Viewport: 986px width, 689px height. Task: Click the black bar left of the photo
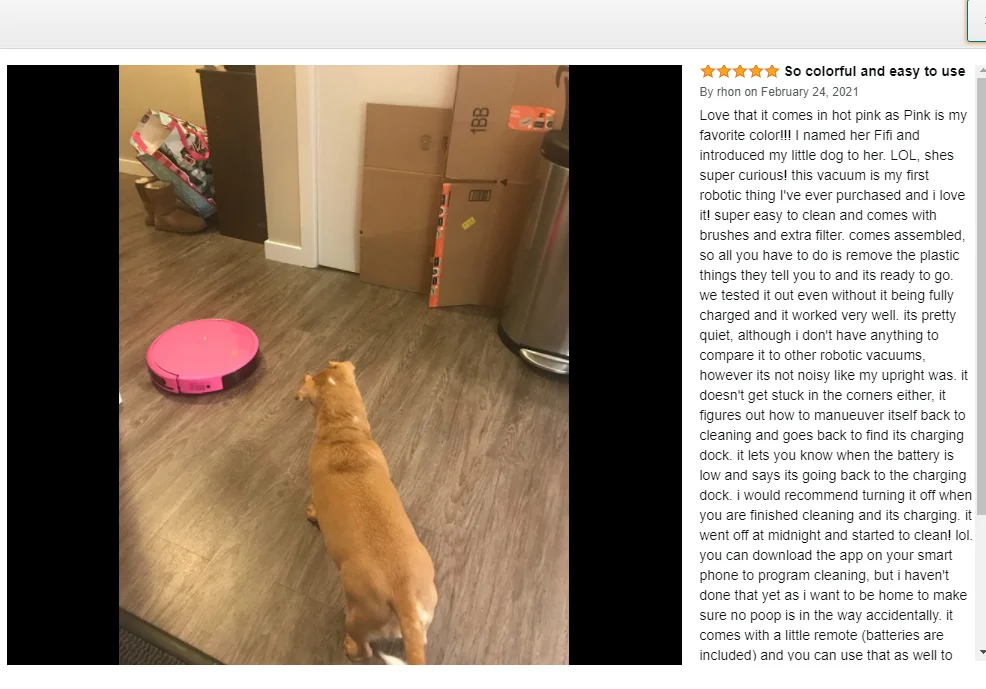[x=63, y=365]
